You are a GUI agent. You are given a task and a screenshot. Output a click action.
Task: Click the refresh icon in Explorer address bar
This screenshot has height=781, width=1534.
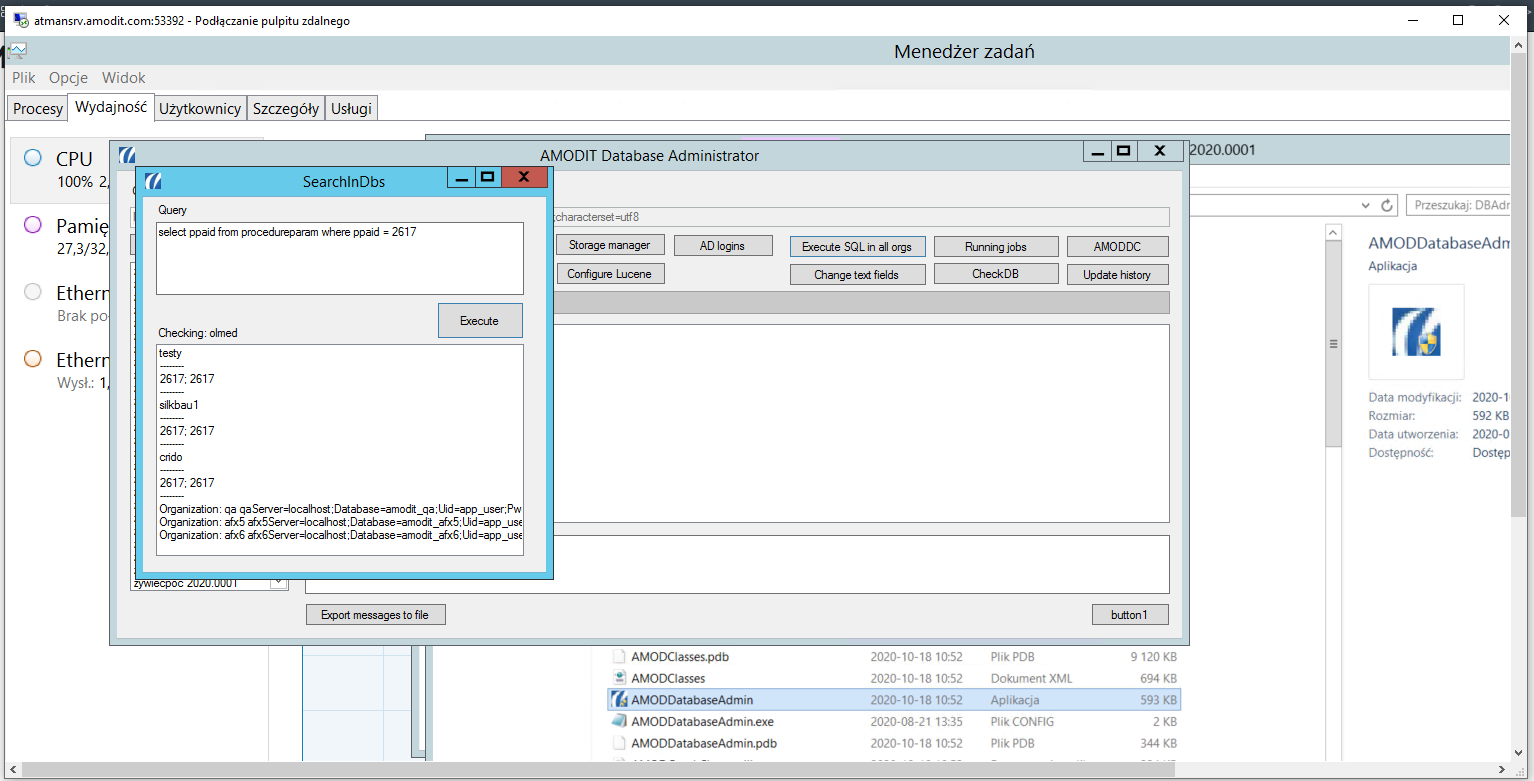click(x=1387, y=205)
